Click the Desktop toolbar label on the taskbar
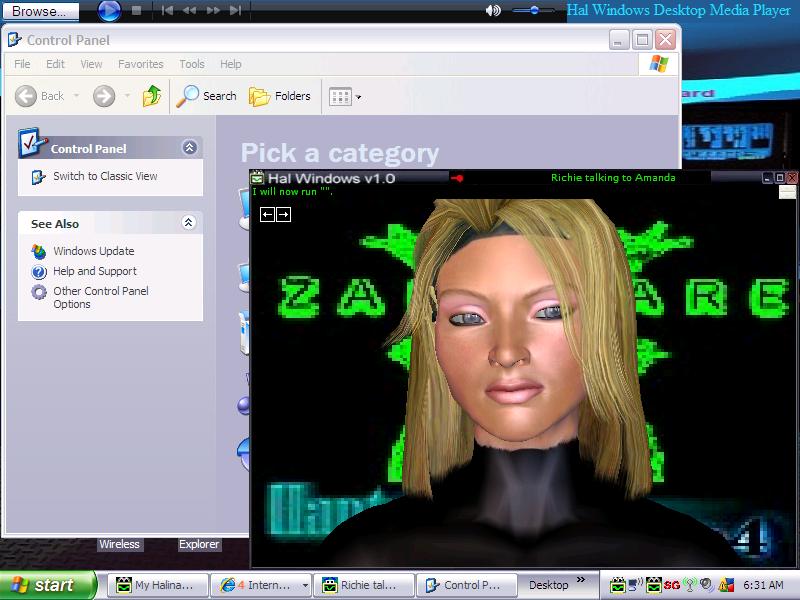This screenshot has height=600, width=800. (548, 585)
